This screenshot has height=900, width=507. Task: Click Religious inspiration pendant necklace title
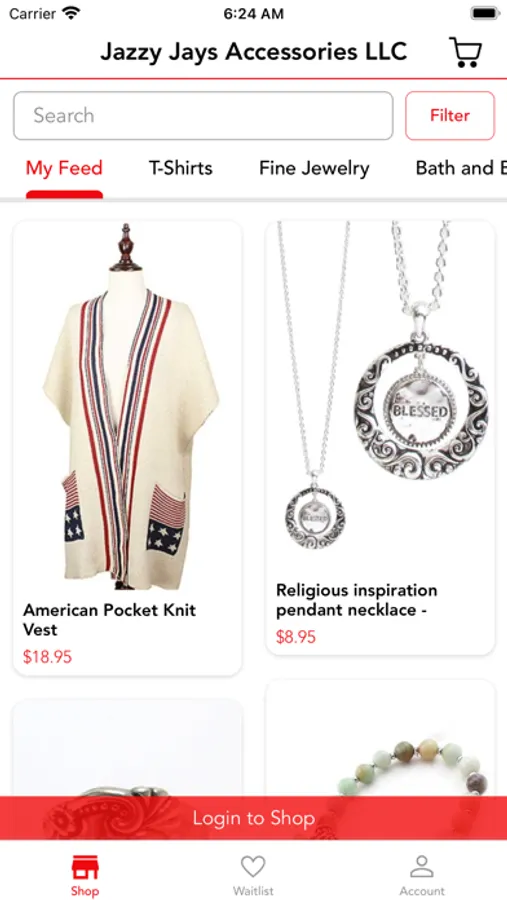click(357, 600)
